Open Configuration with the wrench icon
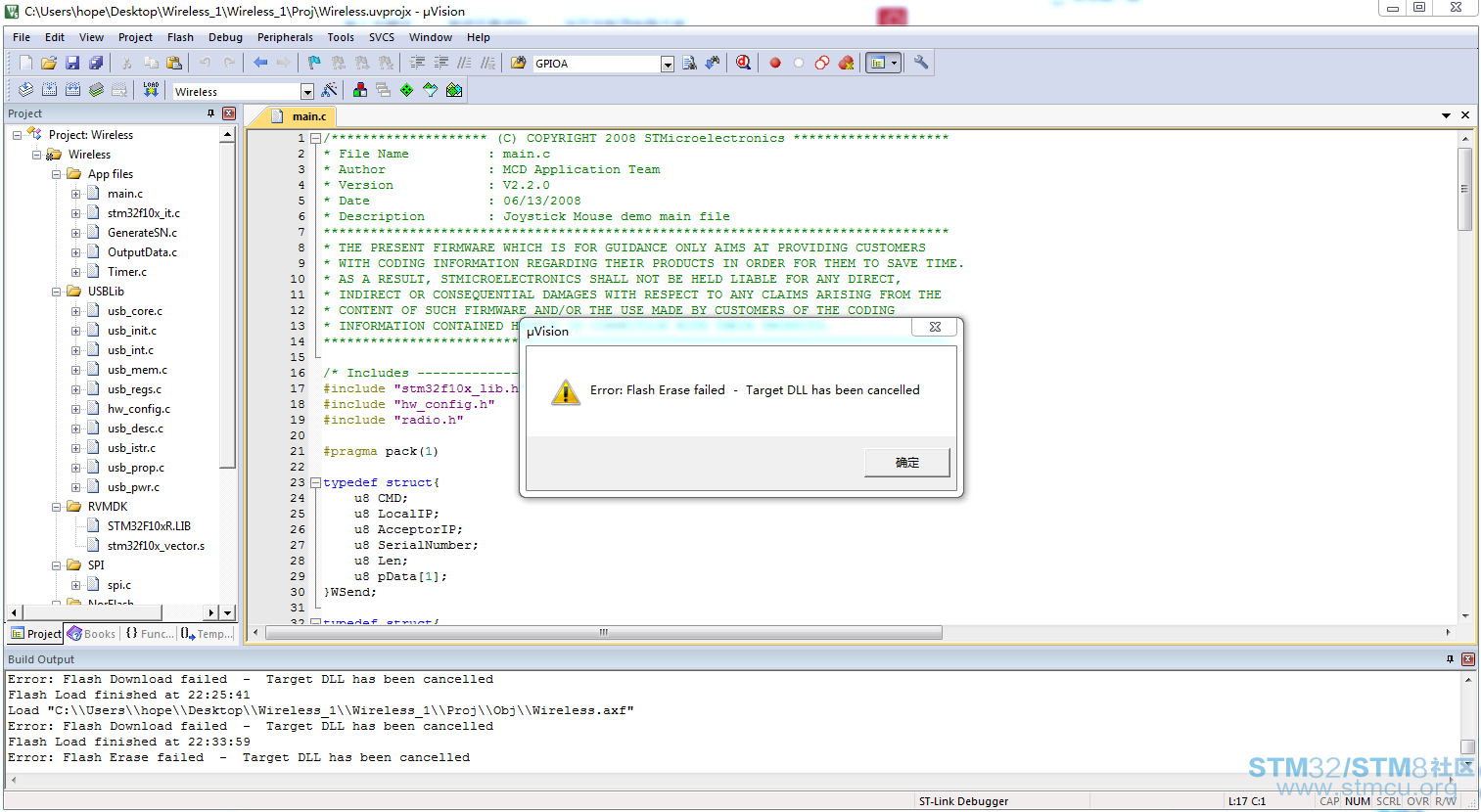 pos(921,63)
